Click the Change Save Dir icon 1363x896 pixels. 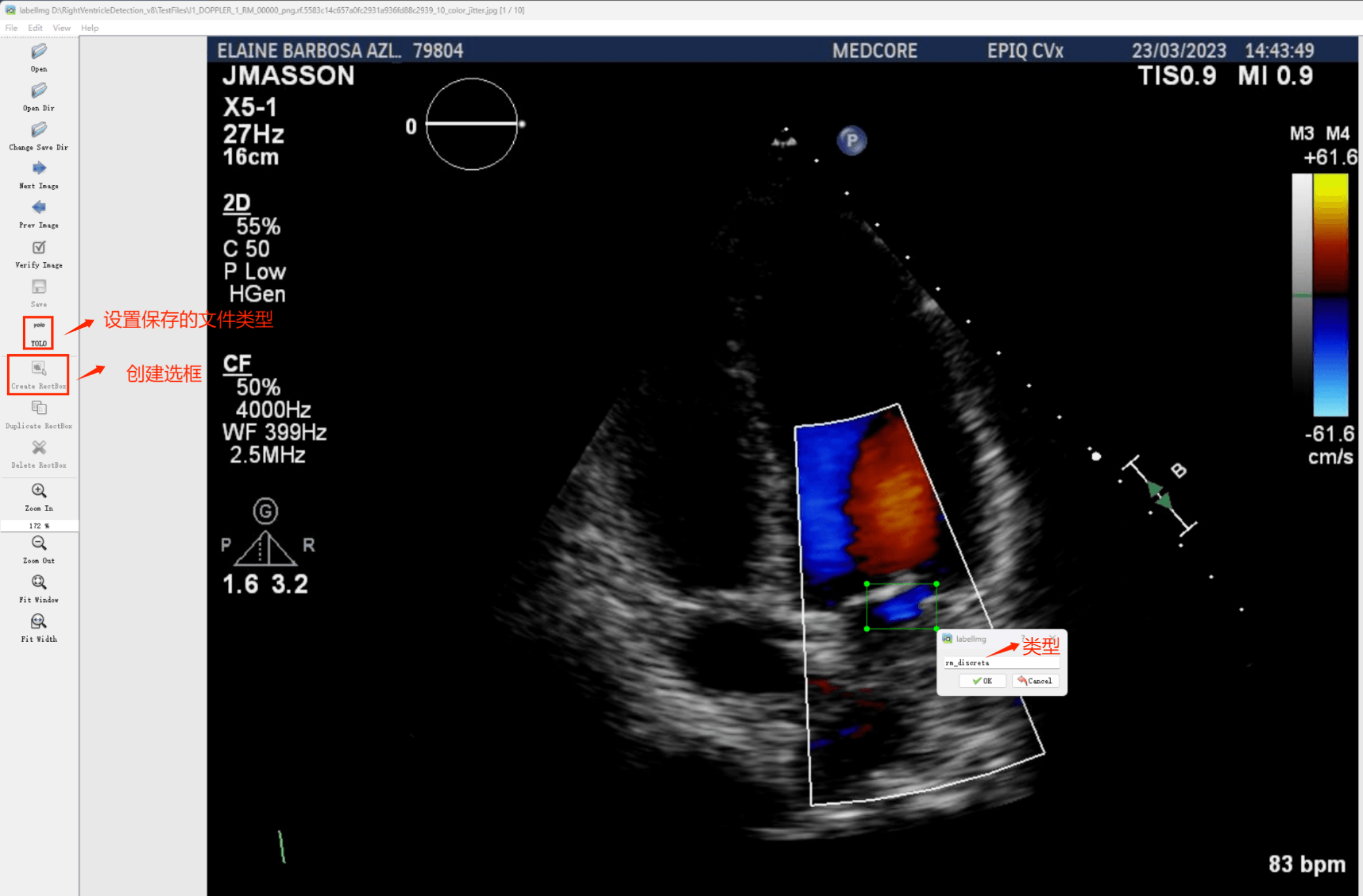click(x=39, y=130)
